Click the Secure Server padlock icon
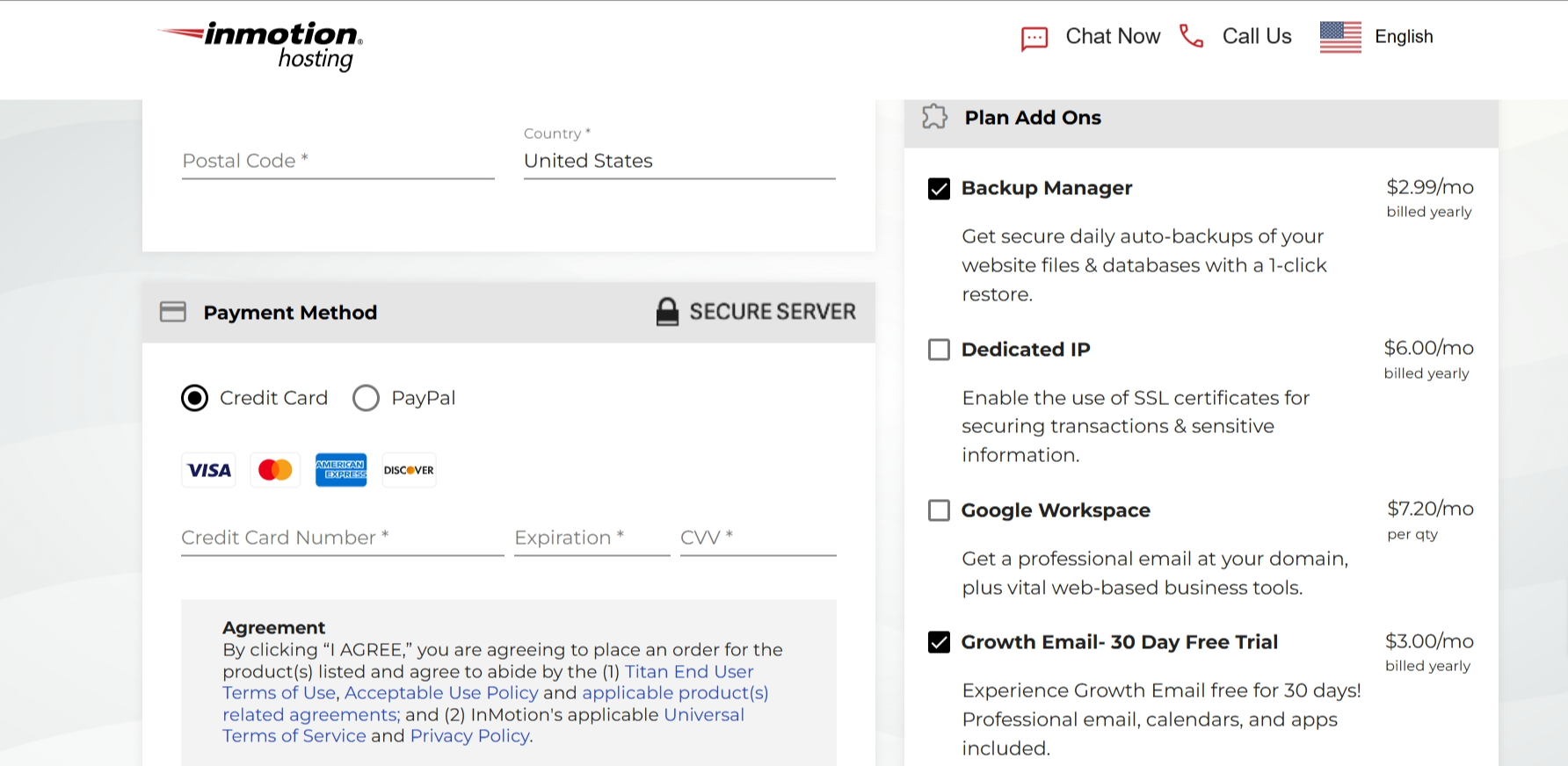Screen dimensions: 1568x766 pos(667,312)
